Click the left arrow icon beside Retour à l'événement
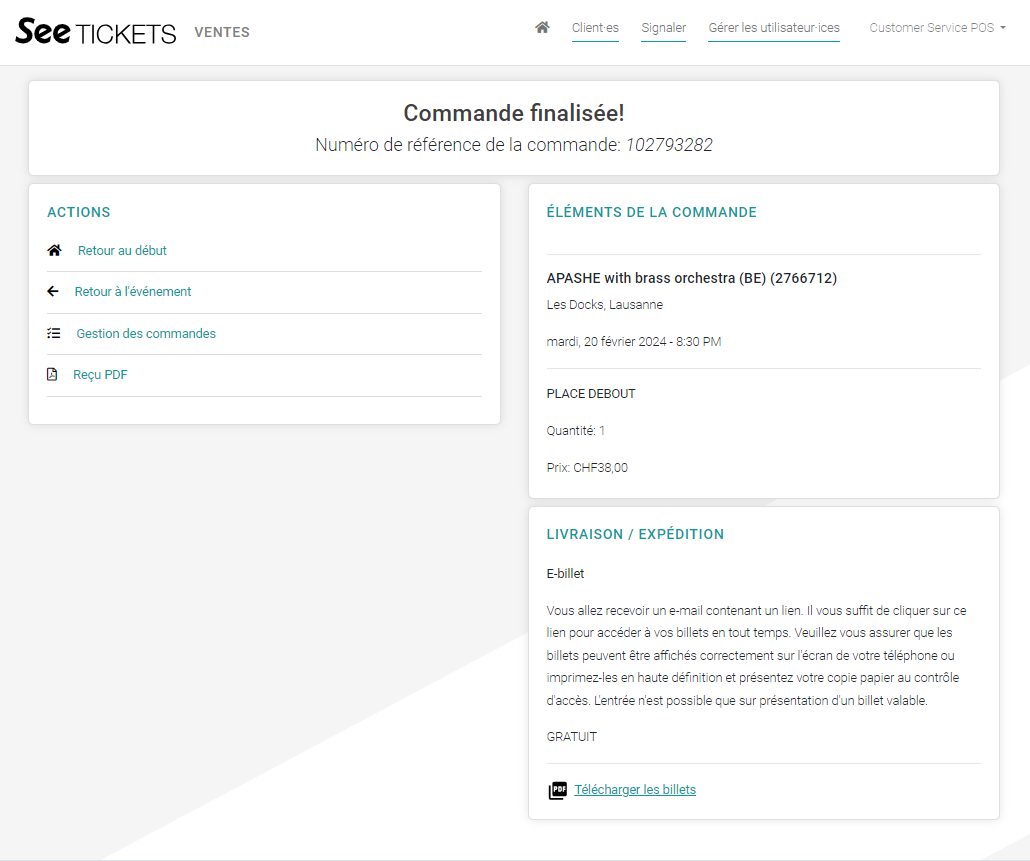Screen dimensions: 1030x861 click(53, 292)
